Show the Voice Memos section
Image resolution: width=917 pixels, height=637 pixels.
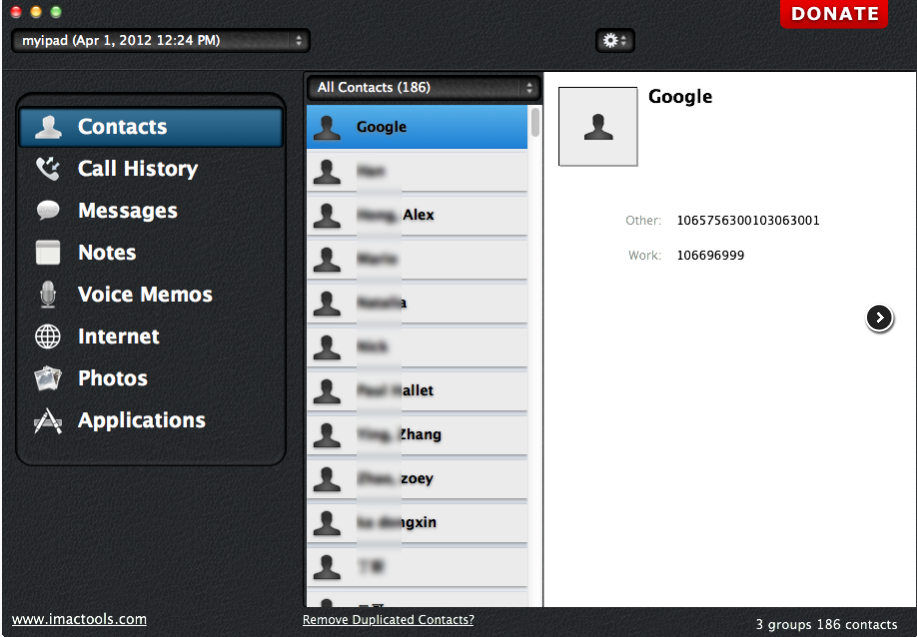(x=151, y=294)
